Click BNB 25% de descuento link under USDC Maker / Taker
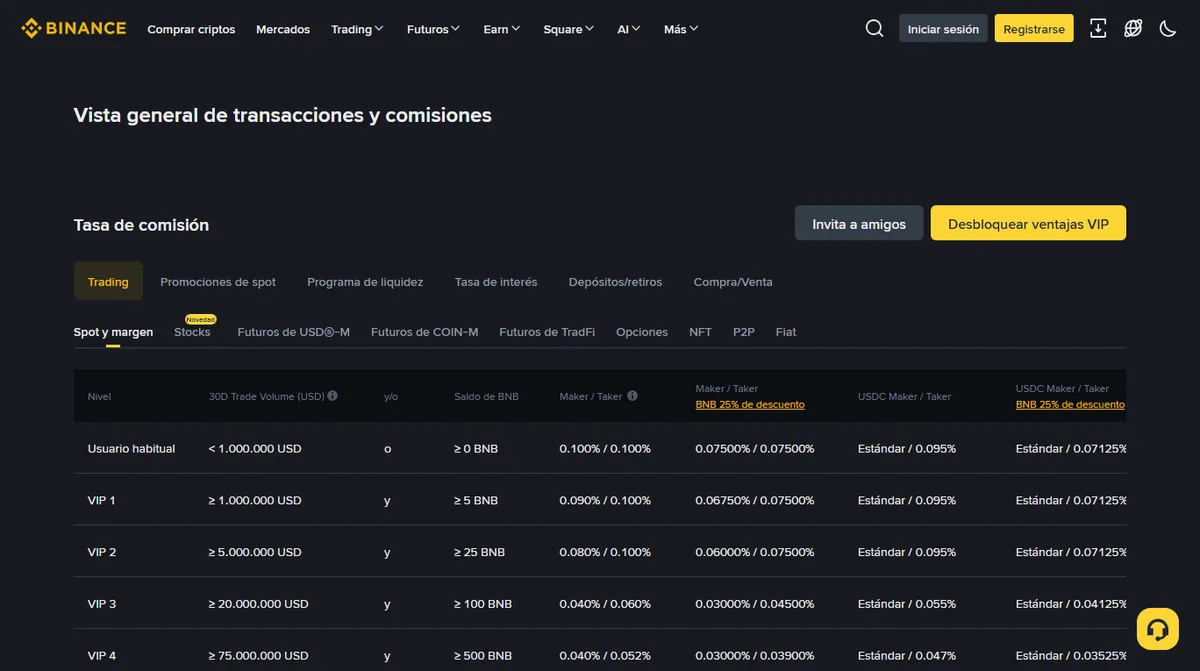 pos(1070,405)
